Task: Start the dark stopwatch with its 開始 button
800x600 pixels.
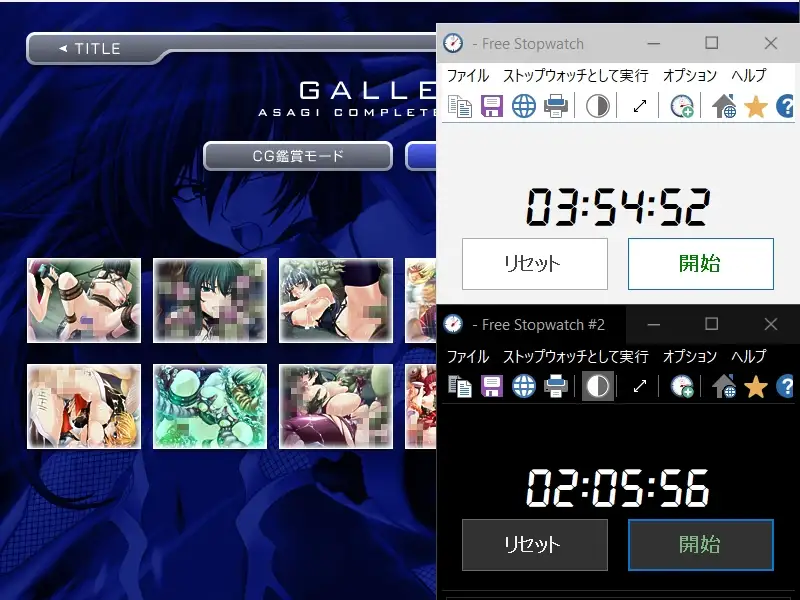Action: 700,545
